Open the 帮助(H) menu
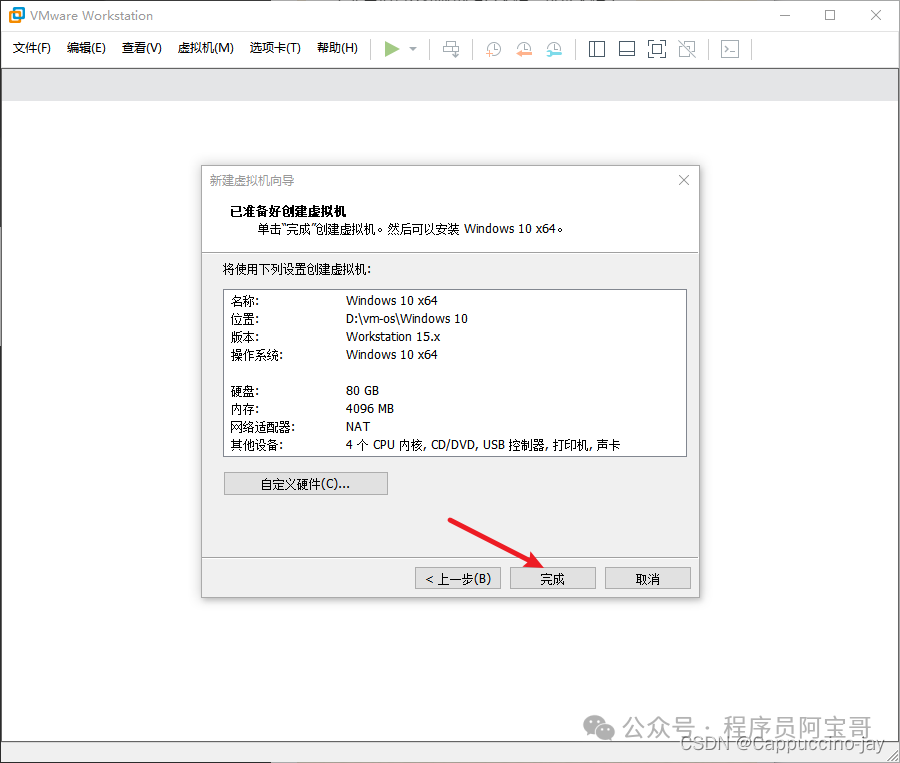Image resolution: width=900 pixels, height=763 pixels. pyautogui.click(x=338, y=48)
